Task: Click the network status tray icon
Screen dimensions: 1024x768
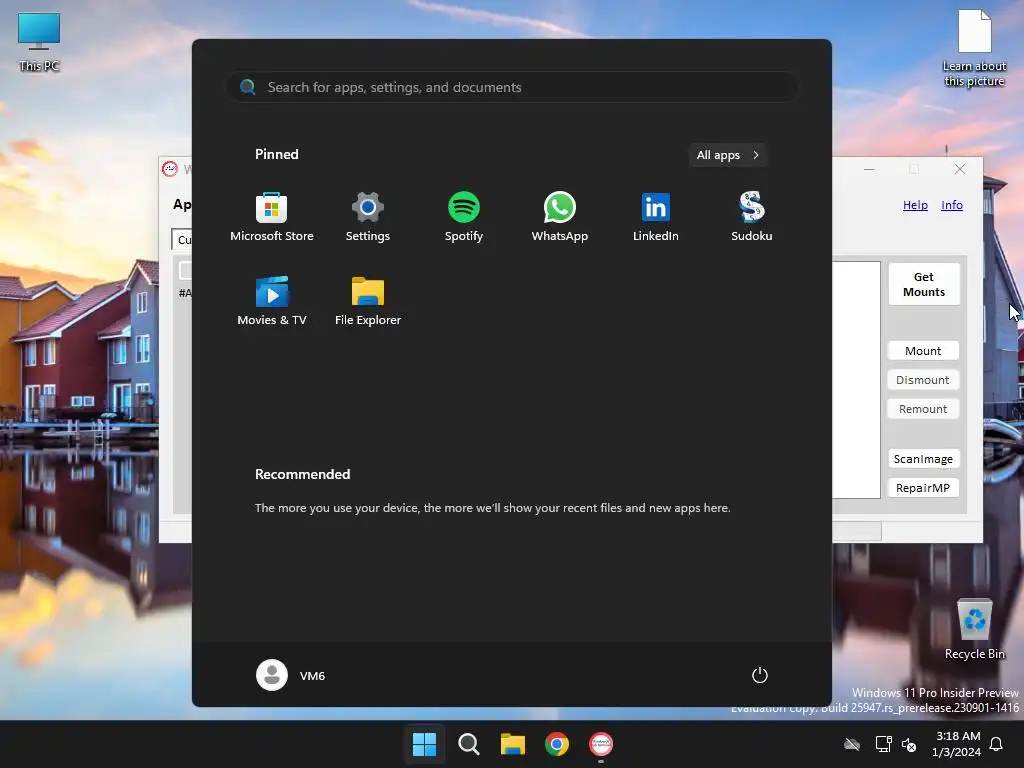Action: point(883,744)
